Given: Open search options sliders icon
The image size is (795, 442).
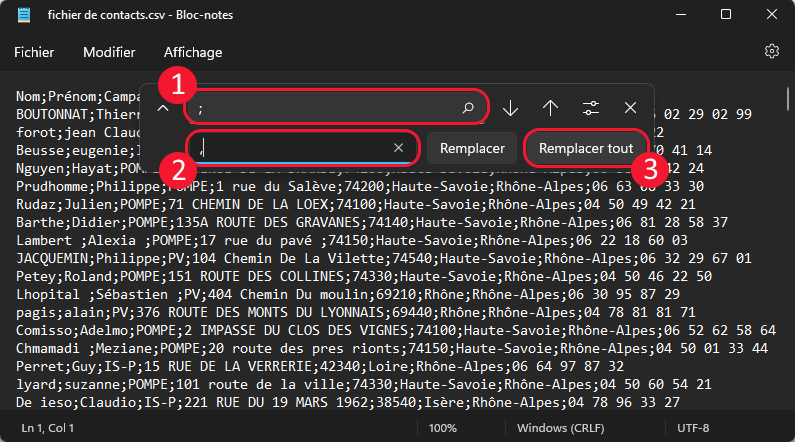Looking at the screenshot, I should click(x=591, y=108).
